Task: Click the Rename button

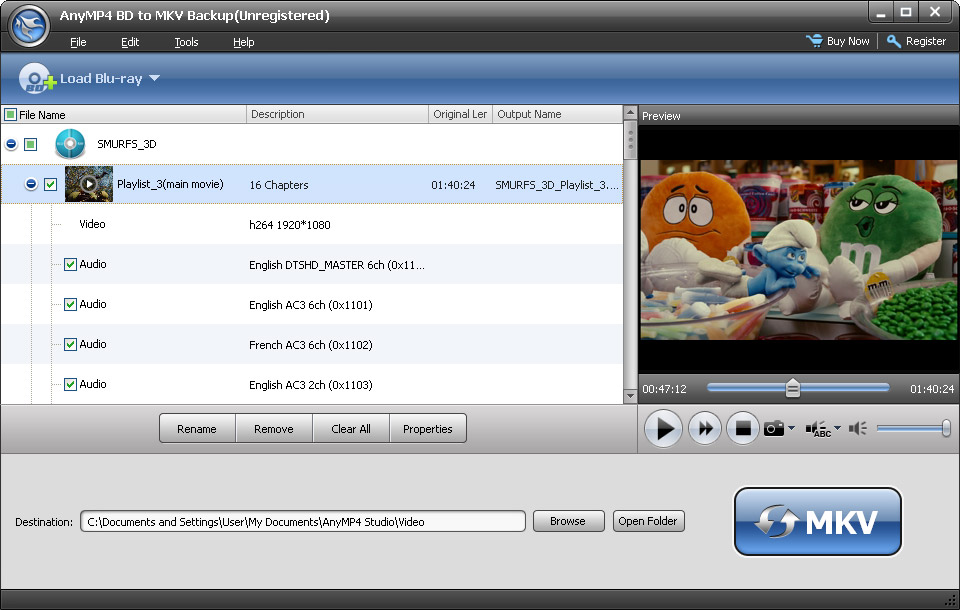Action: coord(197,429)
